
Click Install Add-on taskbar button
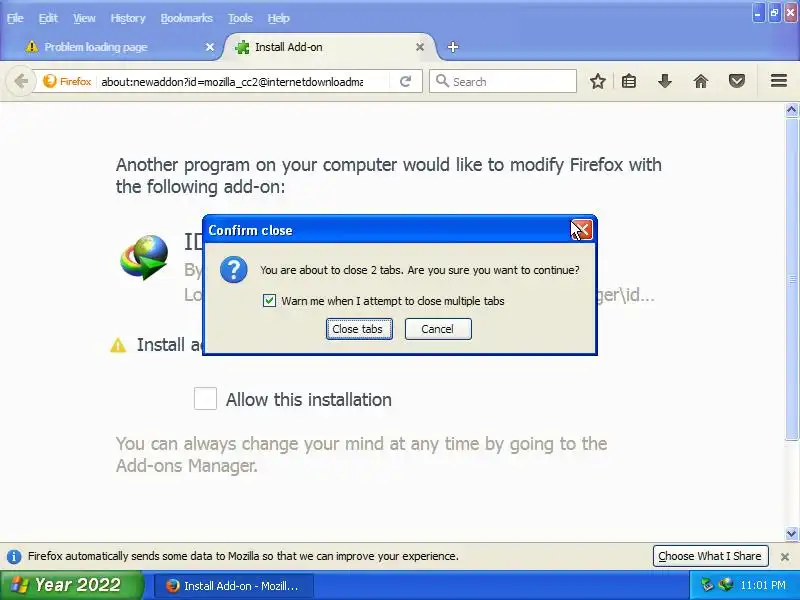[x=234, y=586]
